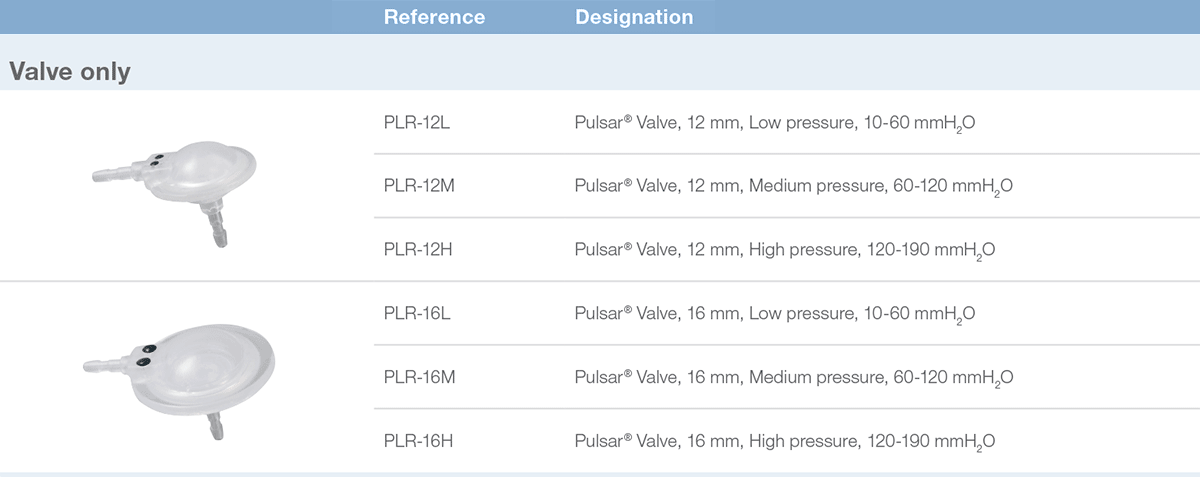The width and height of the screenshot is (1200, 477).
Task: Click the Valve only section heading
Action: (x=70, y=72)
